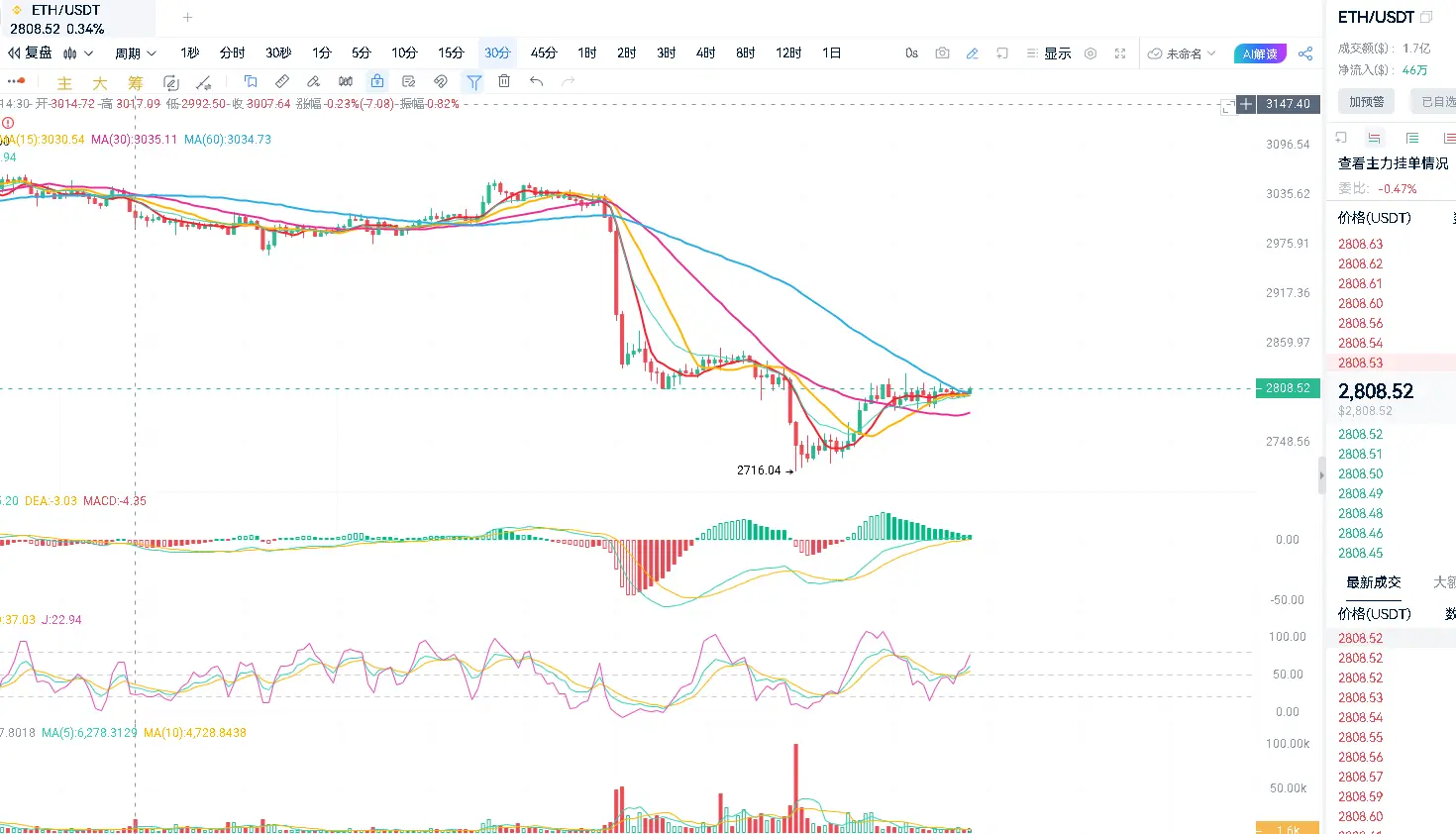Image resolution: width=1456 pixels, height=834 pixels.
Task: Click the 2808.45 bid price row
Action: pos(1391,553)
